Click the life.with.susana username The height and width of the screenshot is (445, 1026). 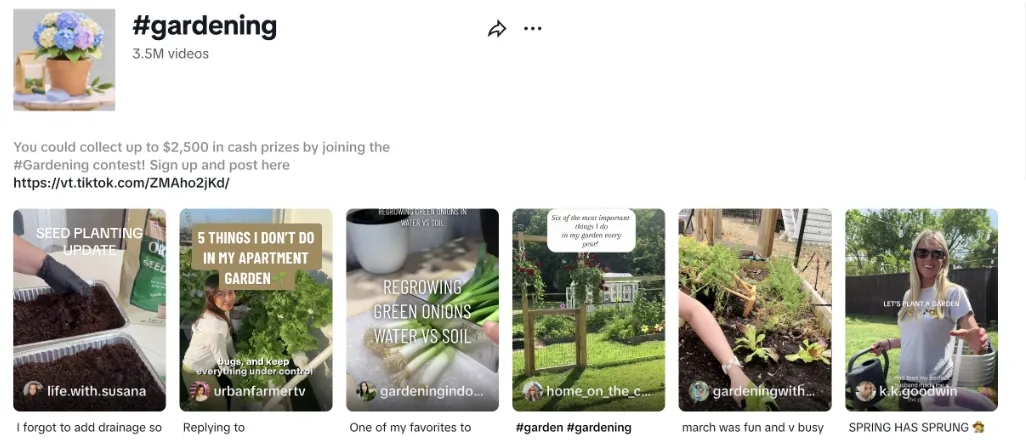tap(97, 391)
